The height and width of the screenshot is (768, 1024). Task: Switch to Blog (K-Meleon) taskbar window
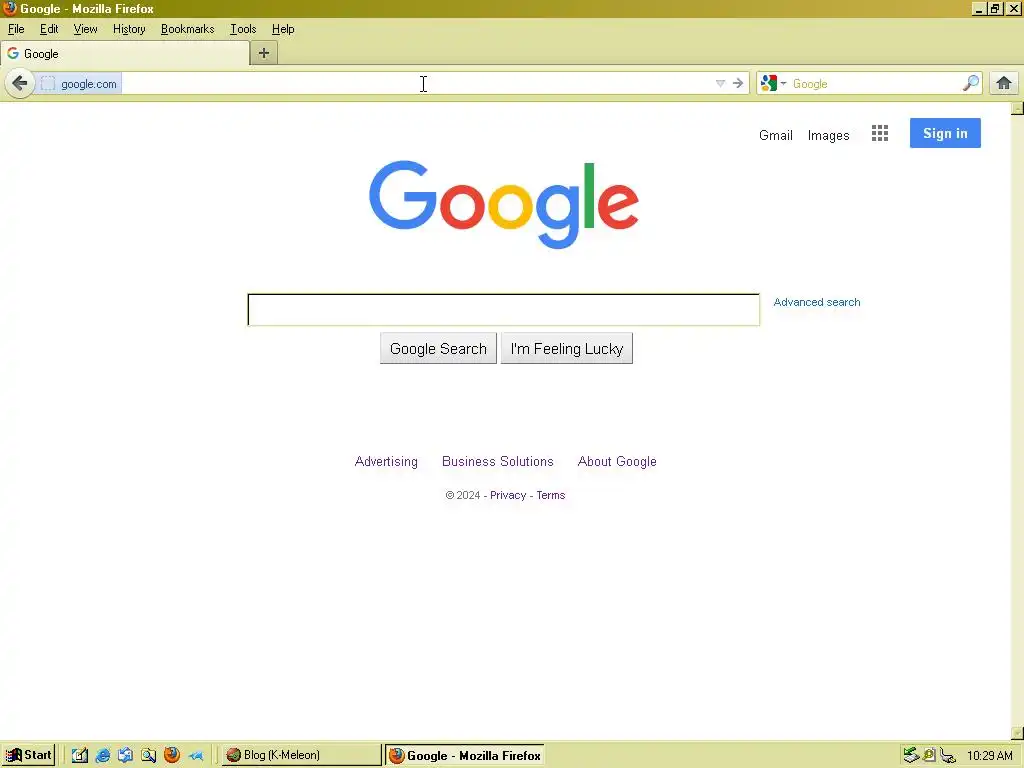(301, 755)
